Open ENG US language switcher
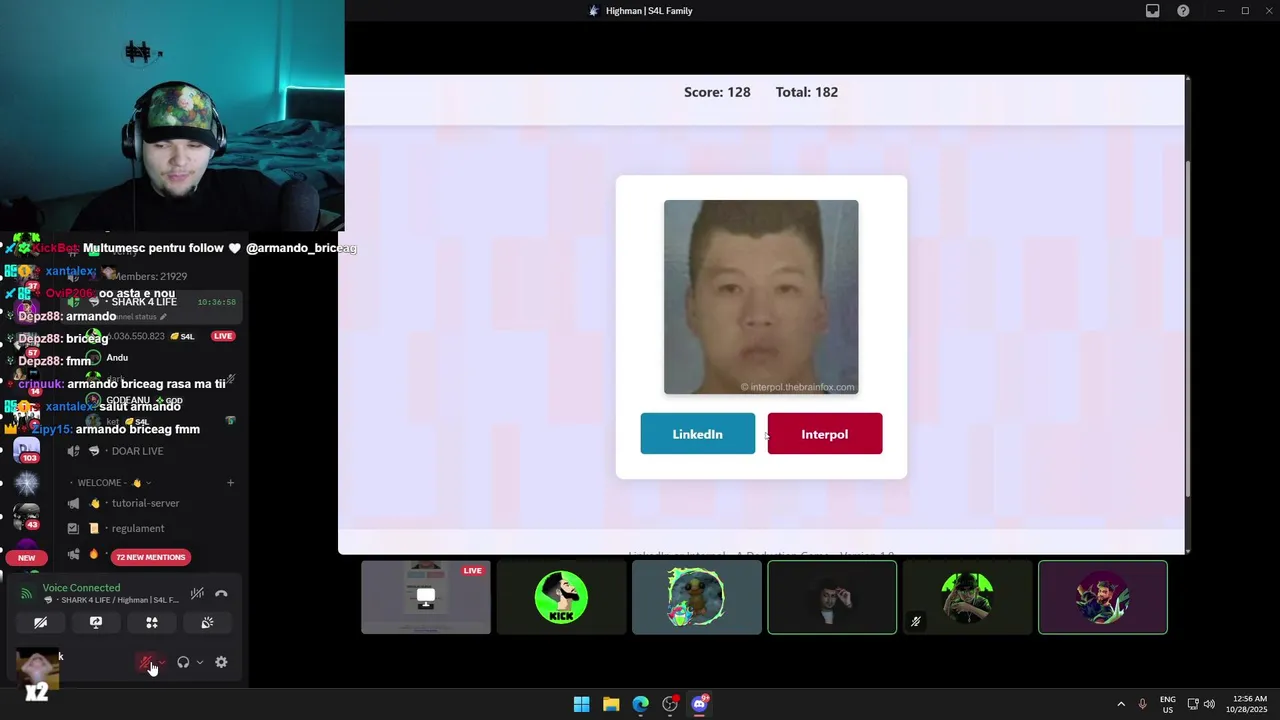 click(x=1167, y=704)
